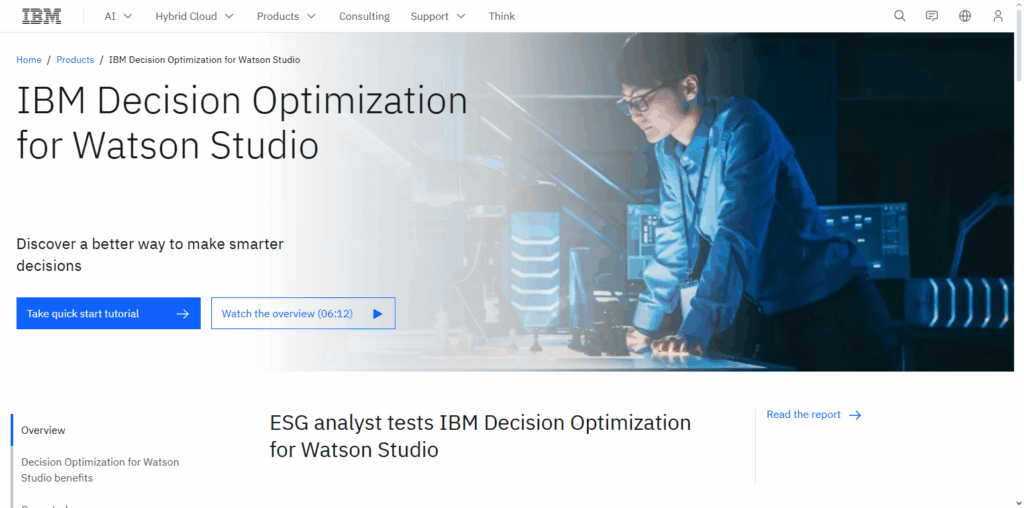Open the Read the report link

pos(814,415)
